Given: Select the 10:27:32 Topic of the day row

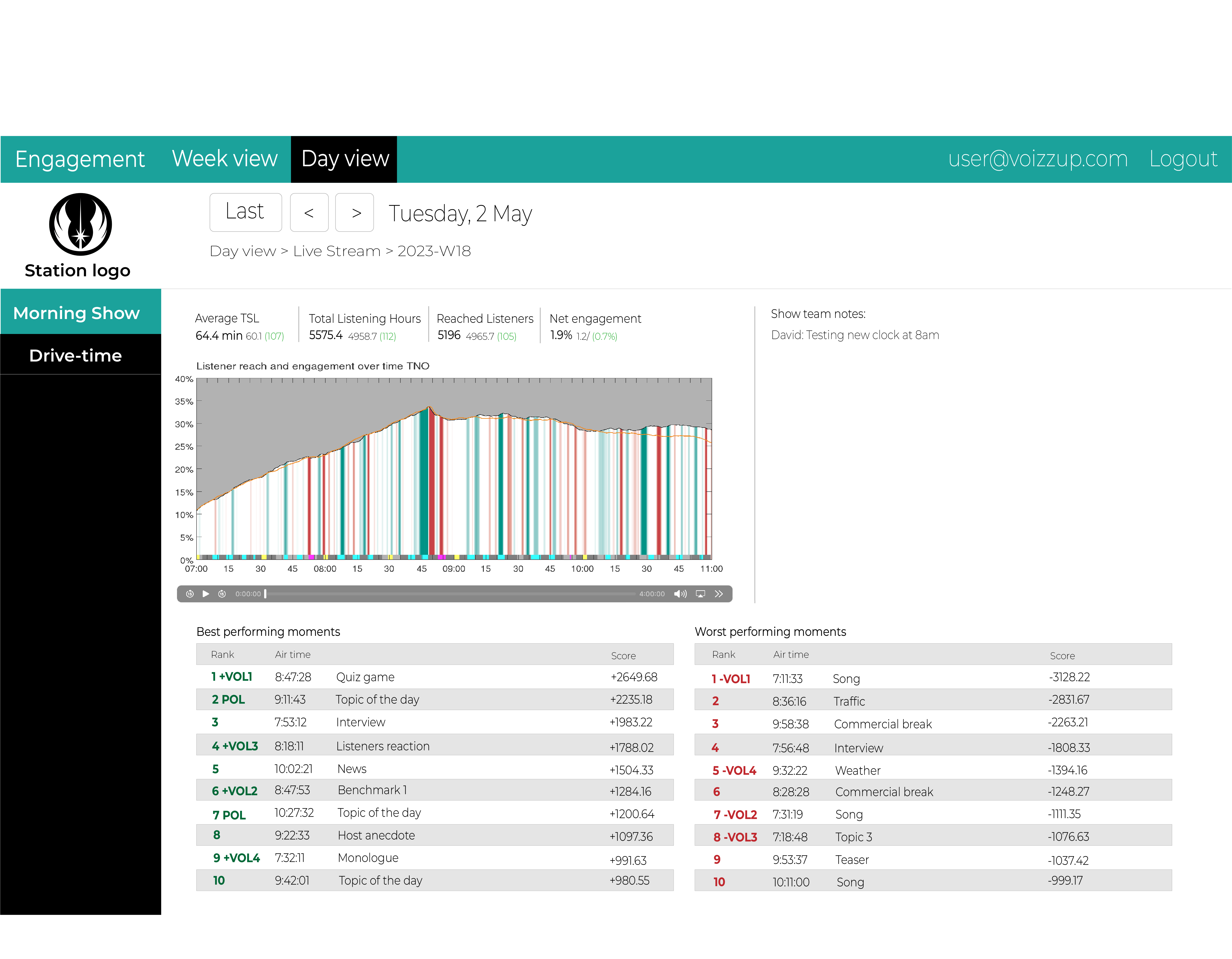Looking at the screenshot, I should (435, 813).
